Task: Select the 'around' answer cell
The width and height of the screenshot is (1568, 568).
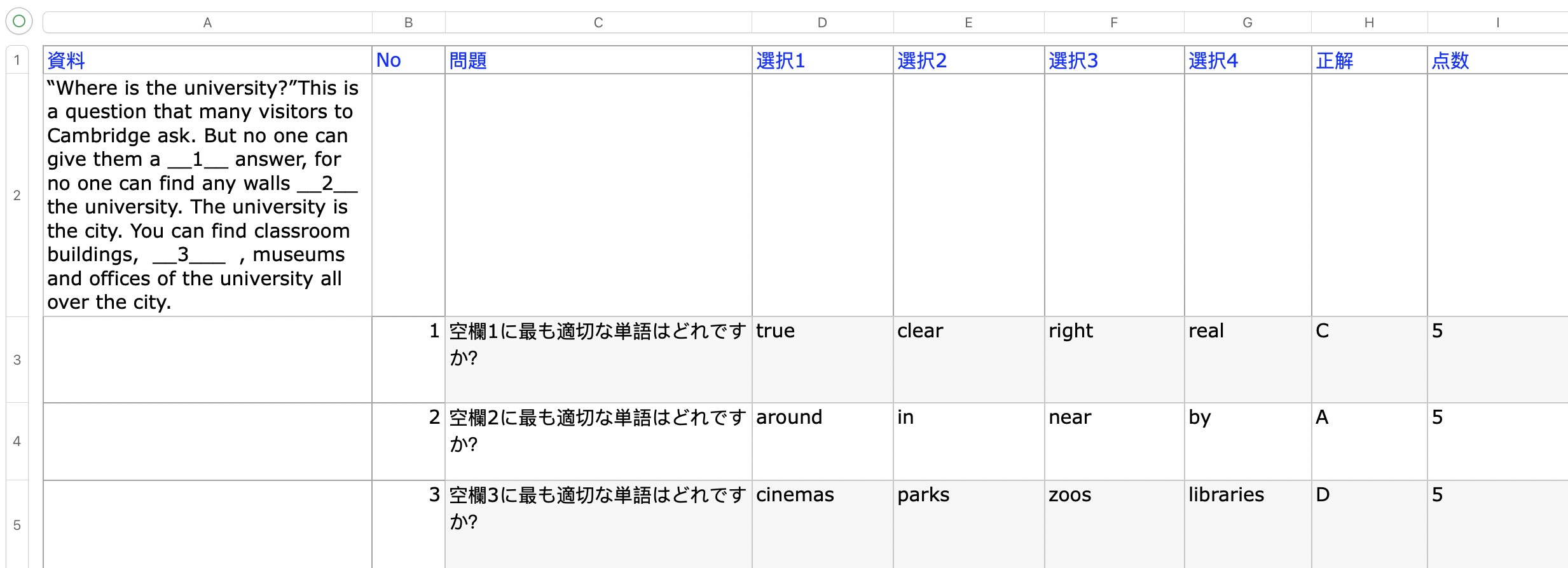Action: pyautogui.click(x=822, y=441)
